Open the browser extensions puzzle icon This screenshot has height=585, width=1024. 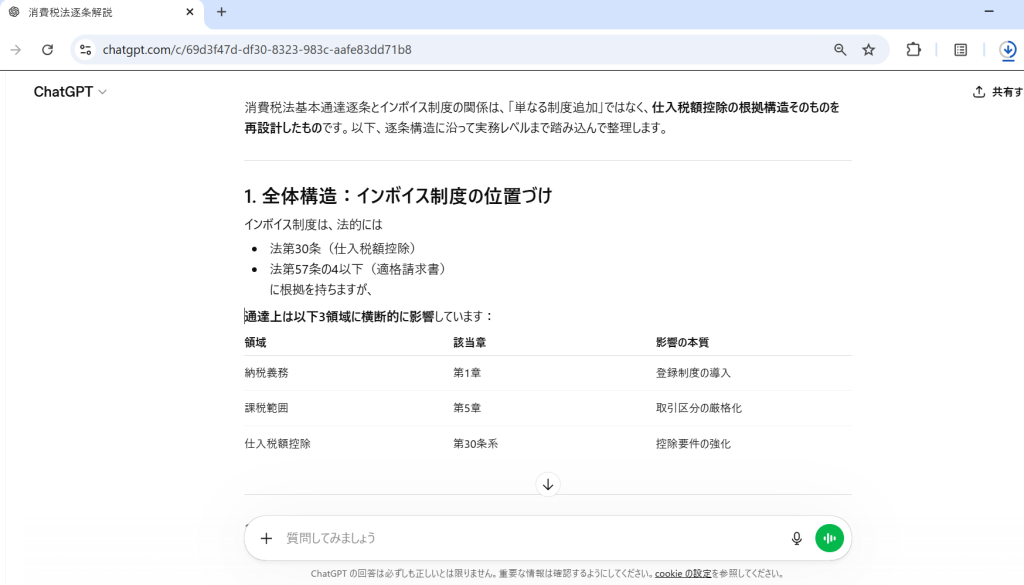(x=913, y=50)
